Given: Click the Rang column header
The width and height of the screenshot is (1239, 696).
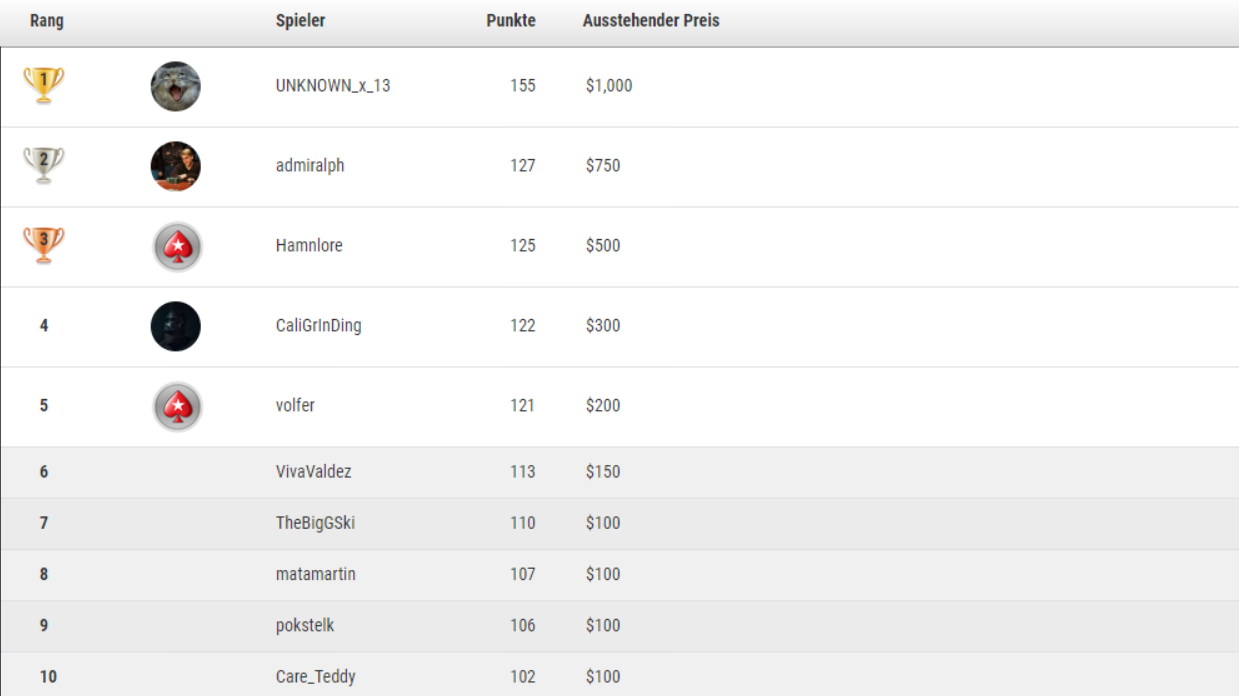Looking at the screenshot, I should pyautogui.click(x=47, y=21).
